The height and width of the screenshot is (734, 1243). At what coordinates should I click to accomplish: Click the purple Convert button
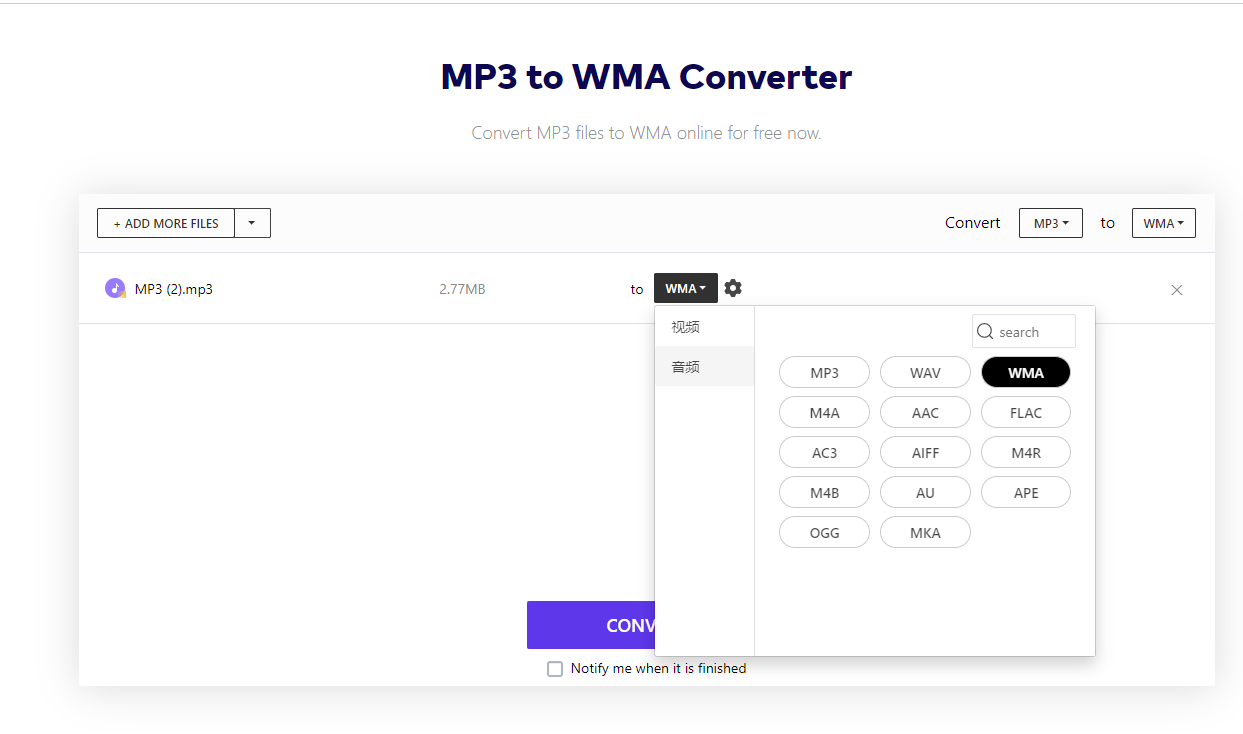pos(591,625)
